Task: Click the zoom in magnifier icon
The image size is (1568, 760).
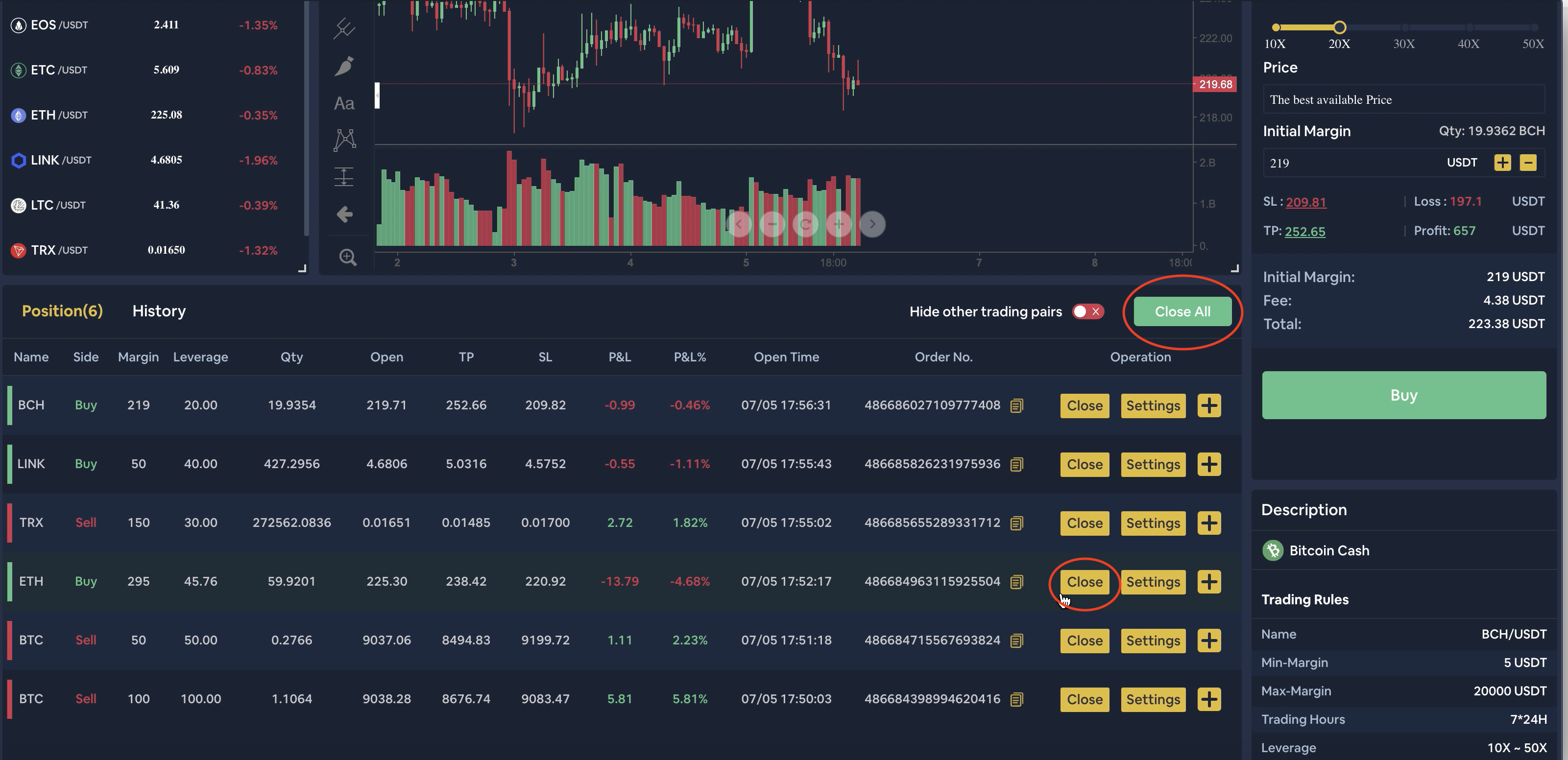Action: (x=348, y=258)
